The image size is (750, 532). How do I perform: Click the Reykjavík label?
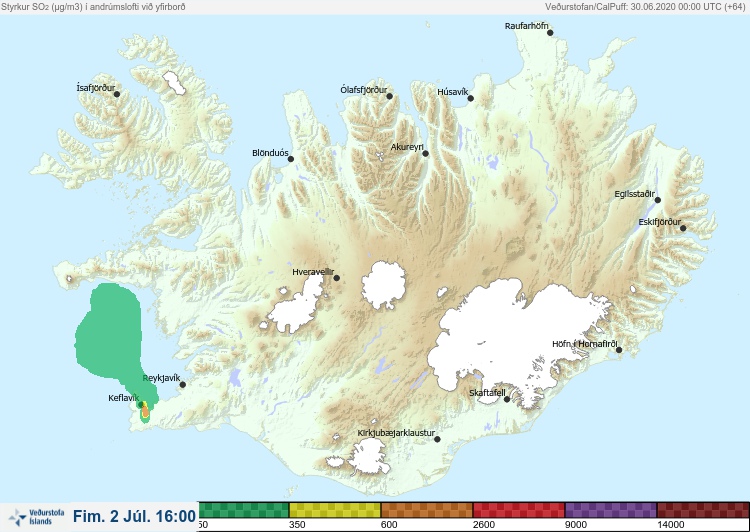tap(162, 378)
